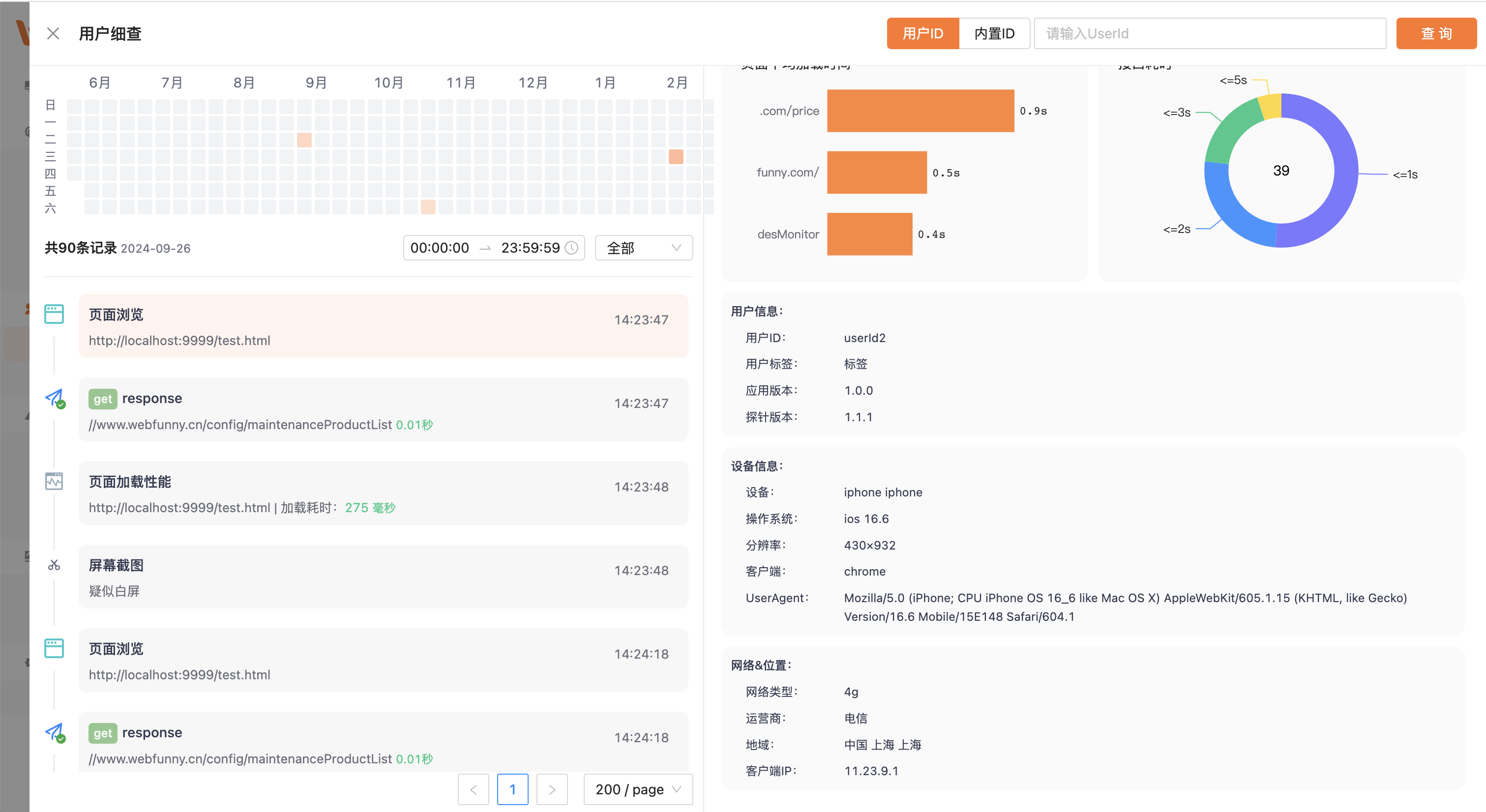Click request icon of the 14:24:18 get response
Screen dimensions: 1486x812
pos(55,732)
